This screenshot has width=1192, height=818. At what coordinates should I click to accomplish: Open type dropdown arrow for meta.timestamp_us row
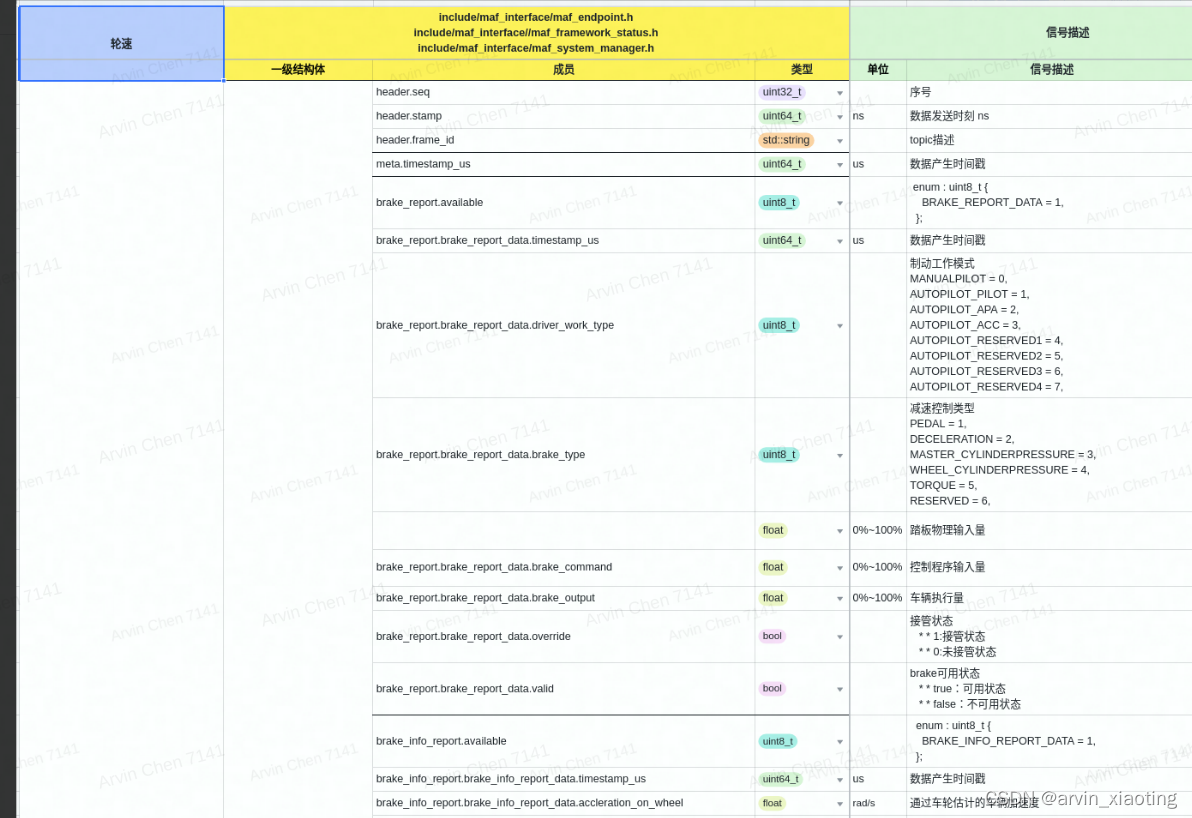tap(840, 164)
